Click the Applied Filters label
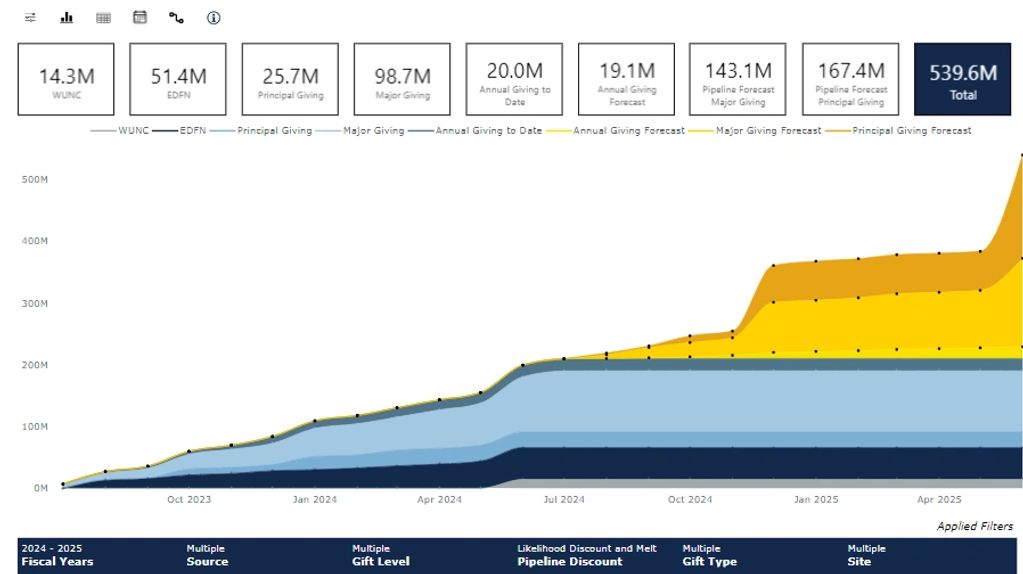The image size is (1023, 574). [974, 526]
